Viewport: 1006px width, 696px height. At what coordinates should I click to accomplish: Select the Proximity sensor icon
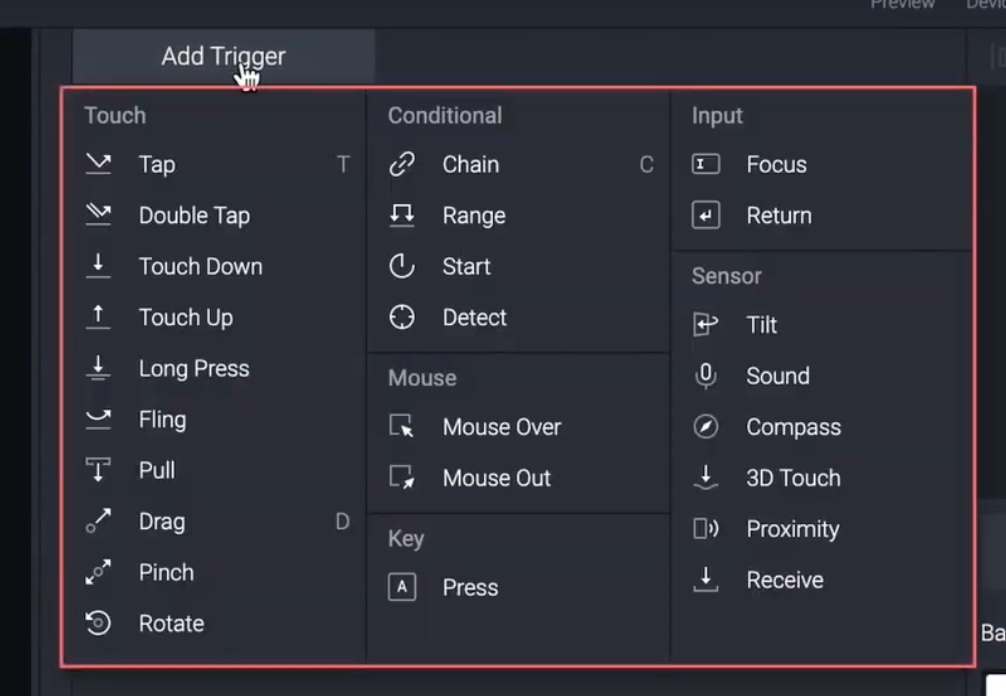pos(706,529)
